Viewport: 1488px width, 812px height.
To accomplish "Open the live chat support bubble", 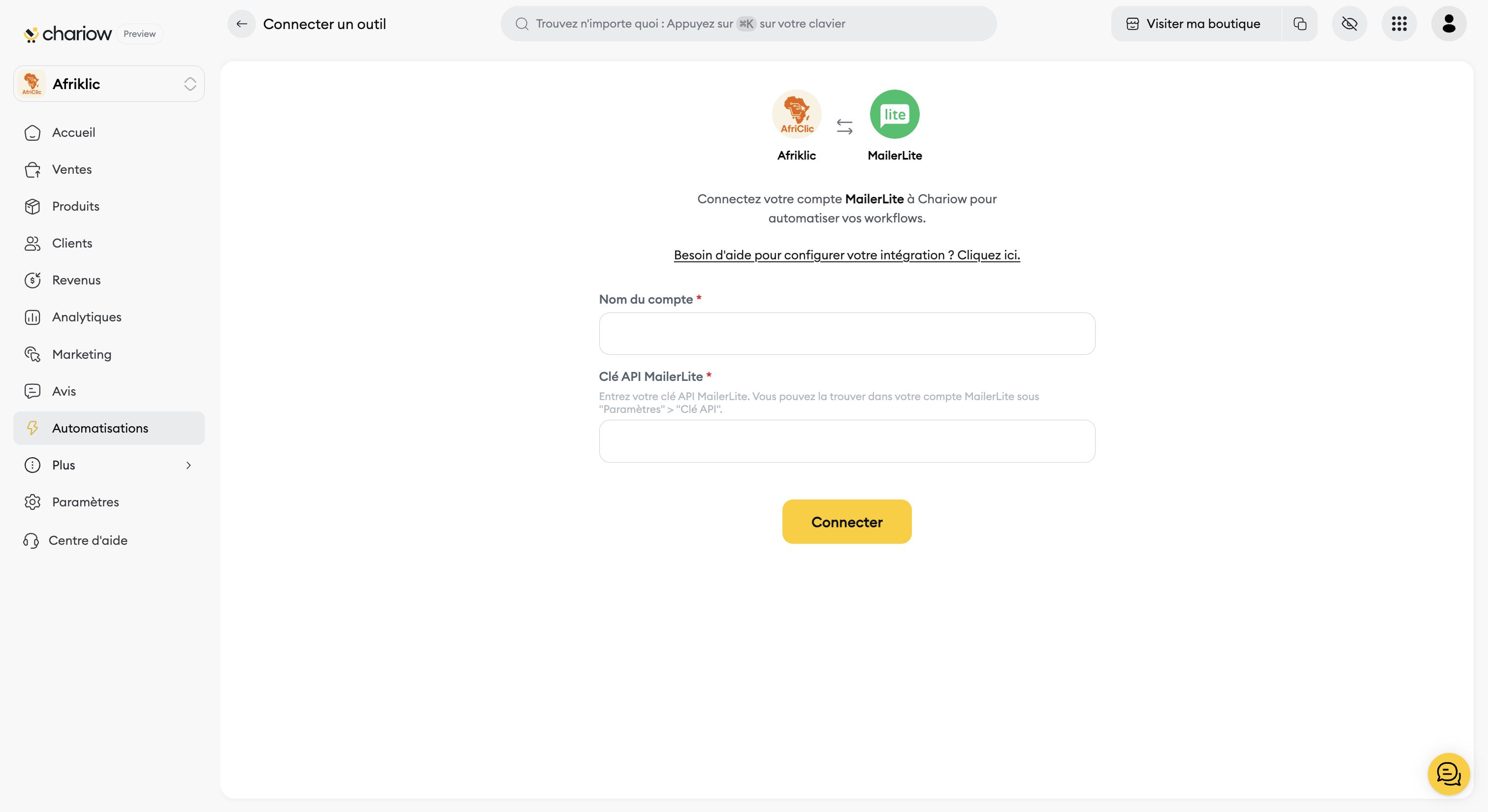I will (1449, 774).
